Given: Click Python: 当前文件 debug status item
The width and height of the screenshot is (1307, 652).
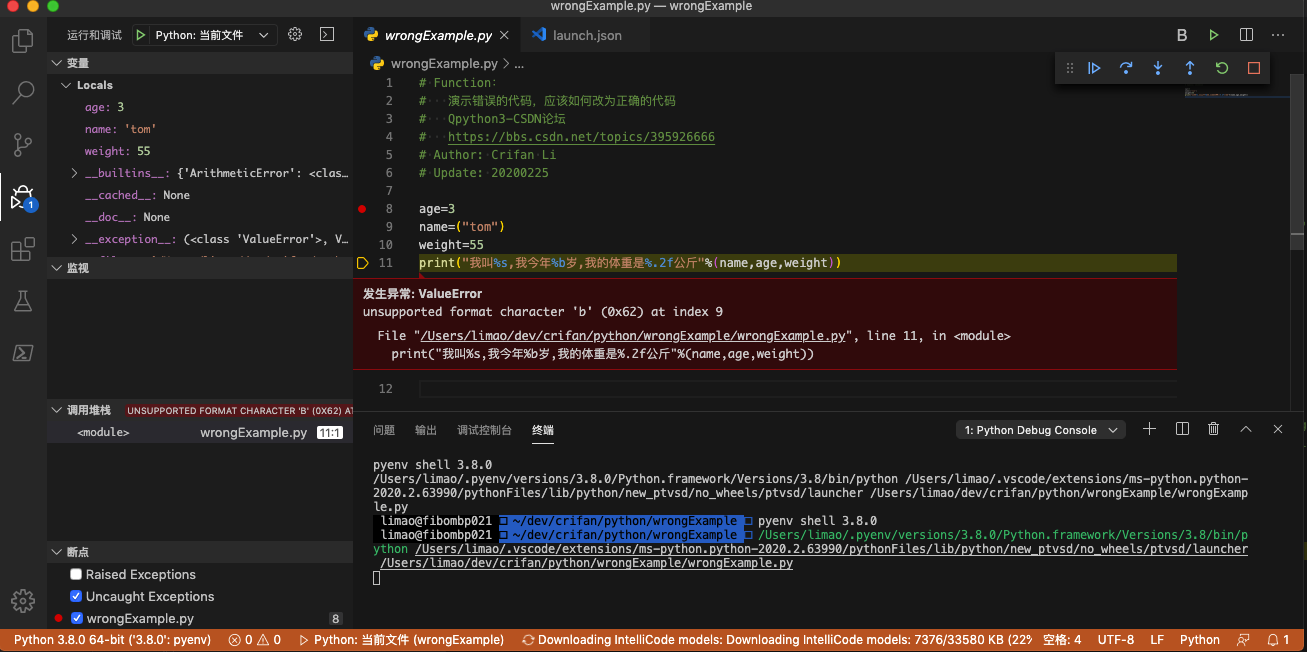Looking at the screenshot, I should pos(401,640).
